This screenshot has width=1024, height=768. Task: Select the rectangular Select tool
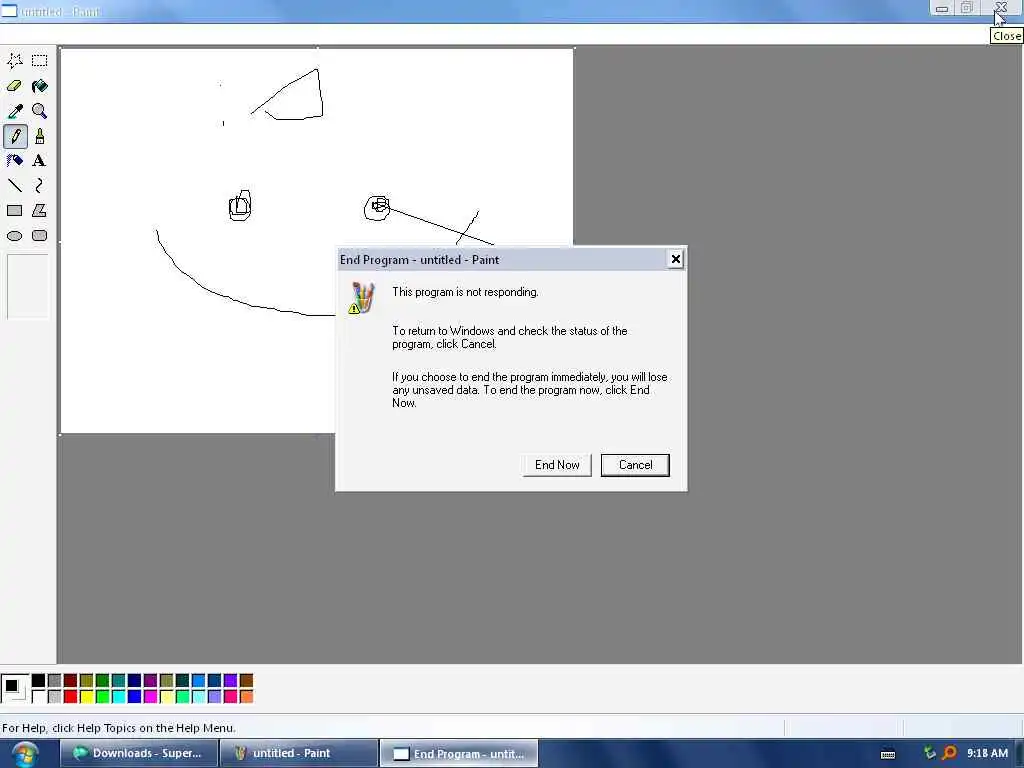(40, 61)
